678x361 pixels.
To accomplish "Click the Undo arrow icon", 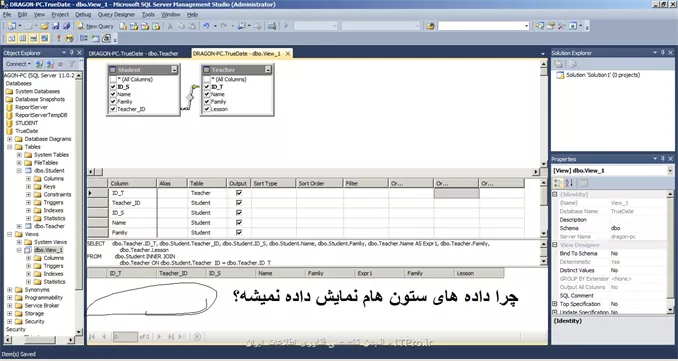I will coord(206,26).
